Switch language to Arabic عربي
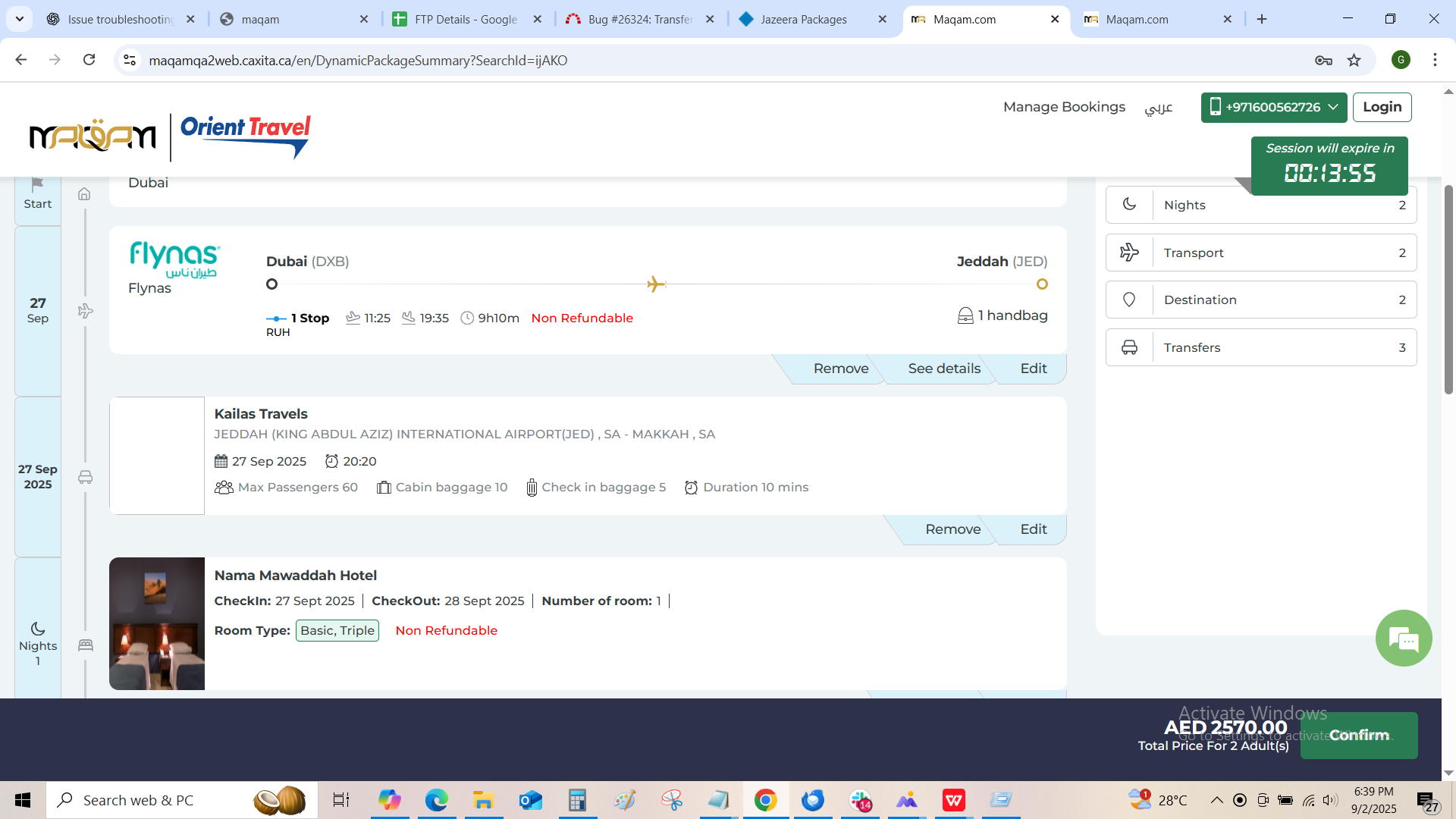1456x819 pixels. pyautogui.click(x=1158, y=107)
